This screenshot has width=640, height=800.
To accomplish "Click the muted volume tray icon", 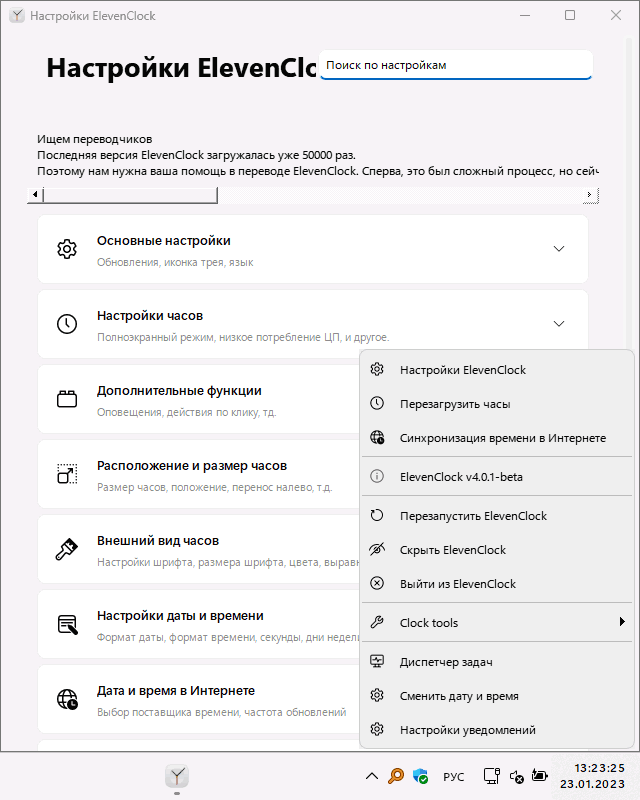I will click(516, 777).
